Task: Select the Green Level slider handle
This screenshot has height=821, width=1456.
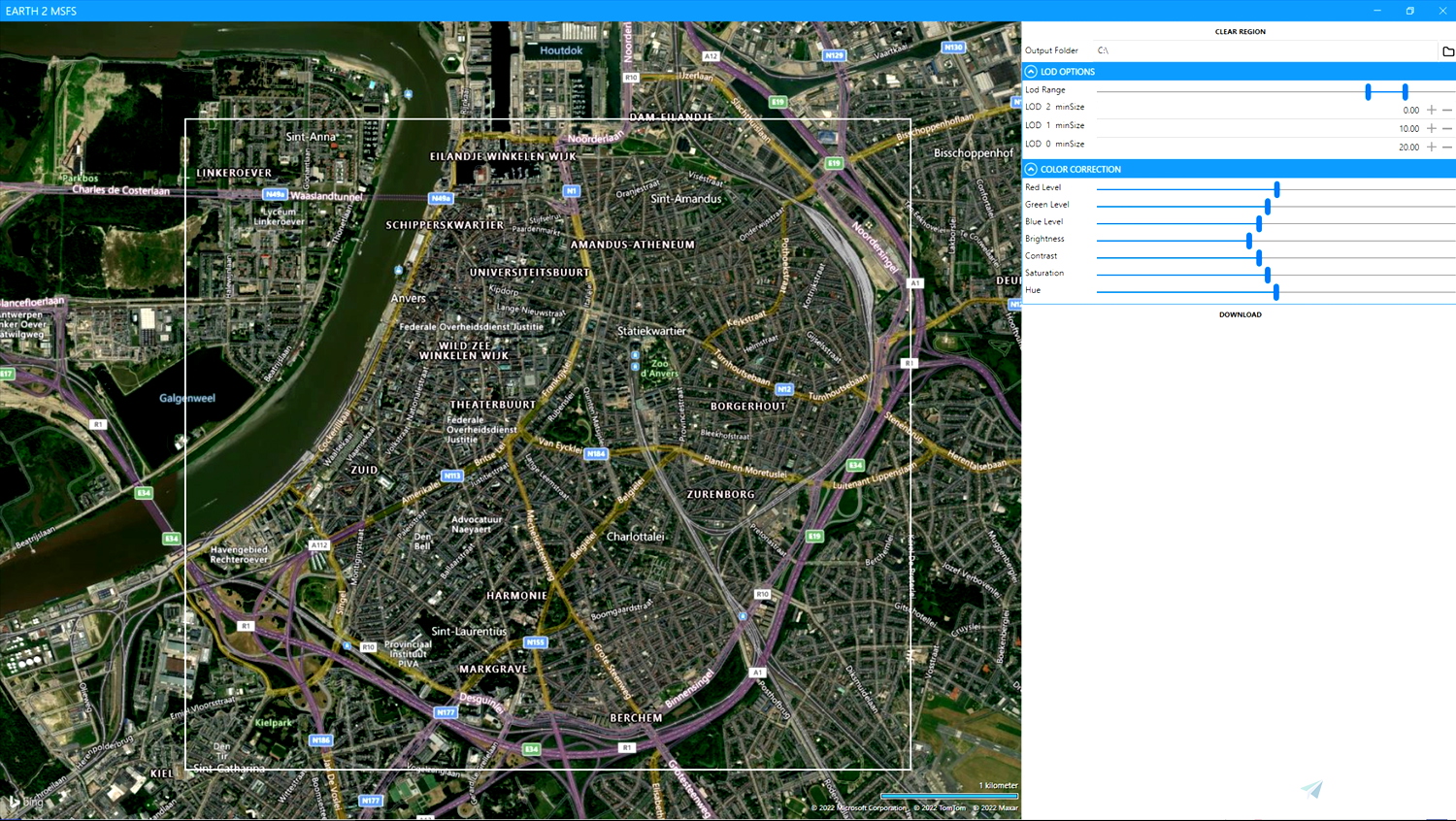Action: point(1268,206)
